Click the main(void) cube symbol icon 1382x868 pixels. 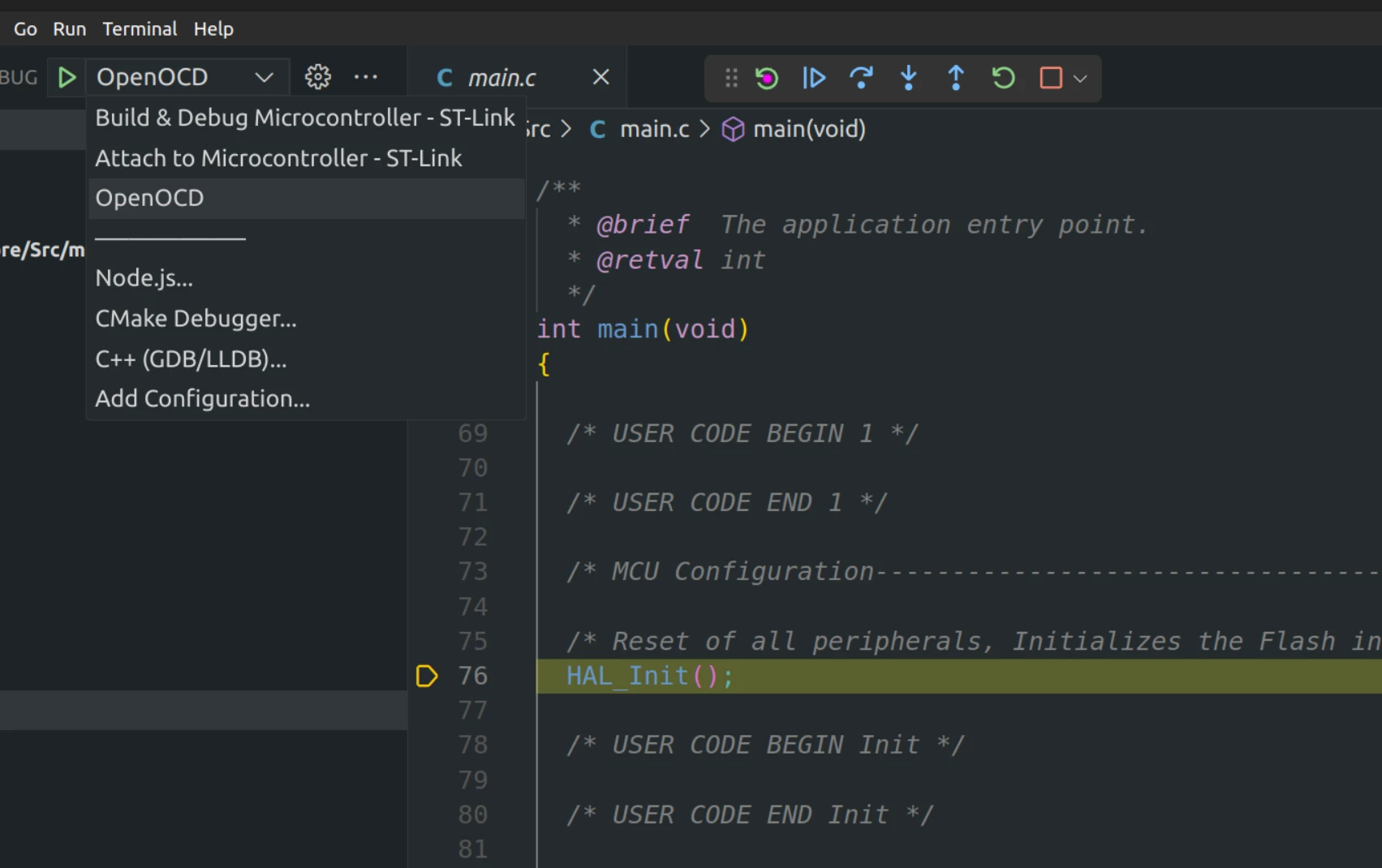point(733,130)
